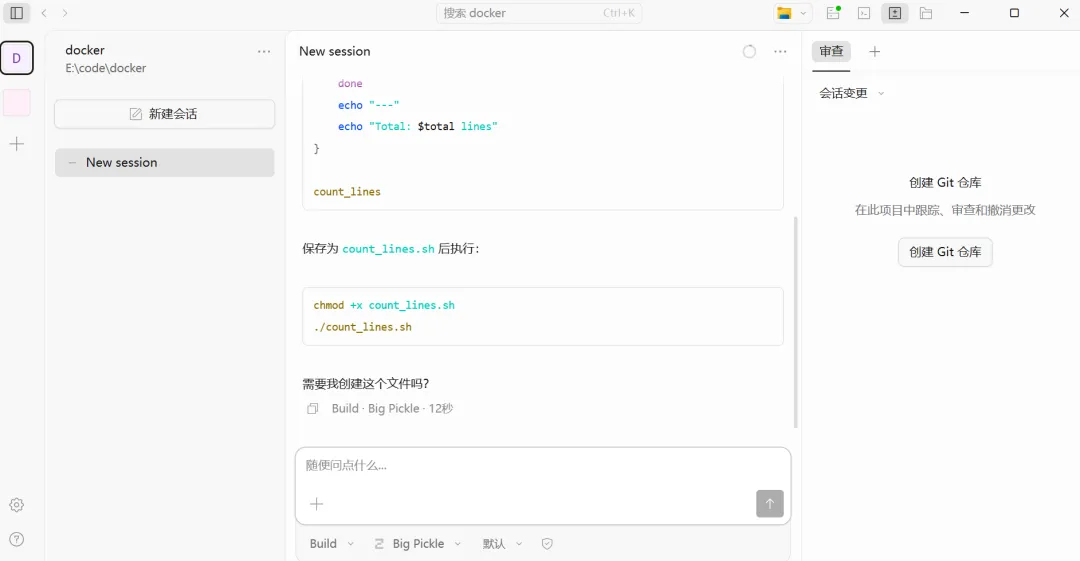Expand the dropdown beside the file explorer icon
Image resolution: width=1080 pixels, height=561 pixels.
pyautogui.click(x=803, y=13)
